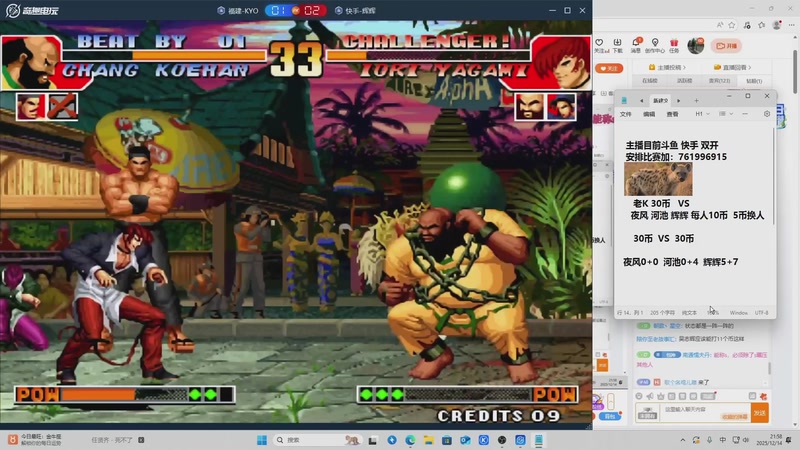This screenshot has height=450, width=800.
Task: Open the 文件 menu in notepad
Action: pos(626,114)
